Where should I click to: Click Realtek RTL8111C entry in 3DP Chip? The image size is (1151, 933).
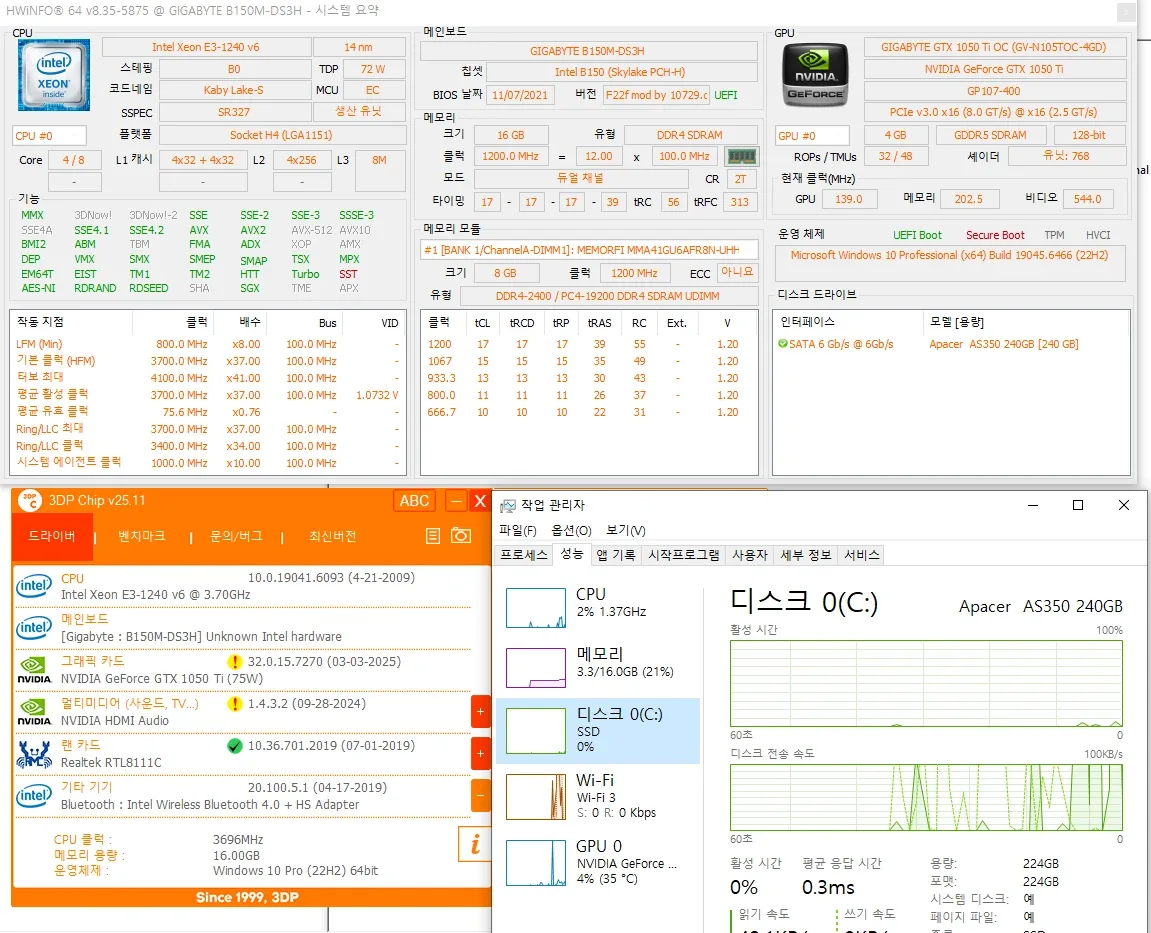tap(111, 763)
